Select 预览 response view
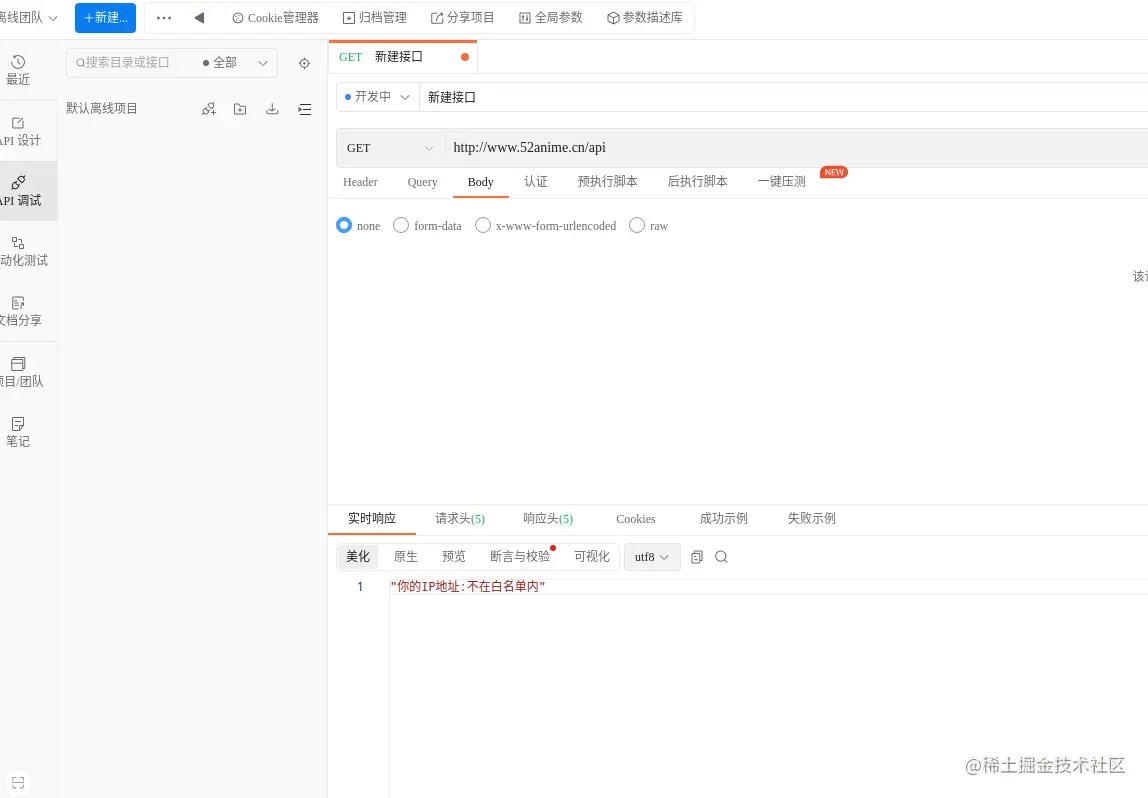 pos(454,556)
